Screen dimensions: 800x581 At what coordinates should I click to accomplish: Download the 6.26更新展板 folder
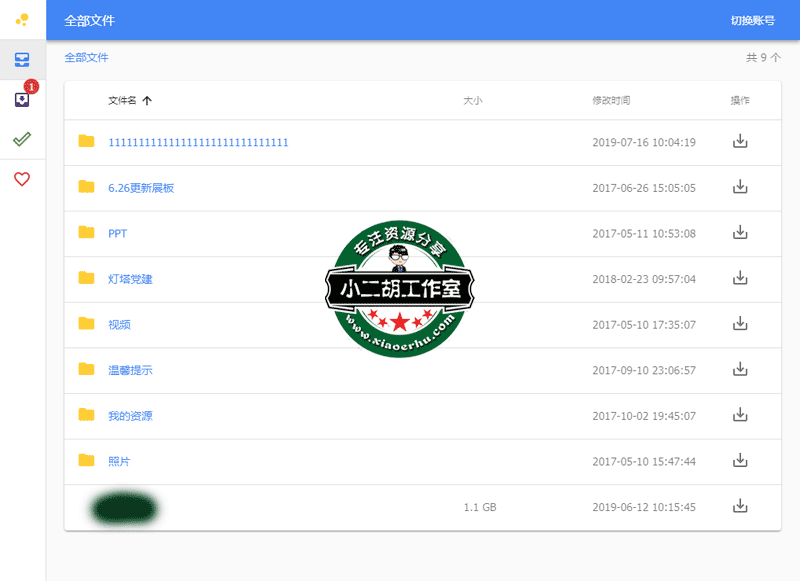pos(739,187)
